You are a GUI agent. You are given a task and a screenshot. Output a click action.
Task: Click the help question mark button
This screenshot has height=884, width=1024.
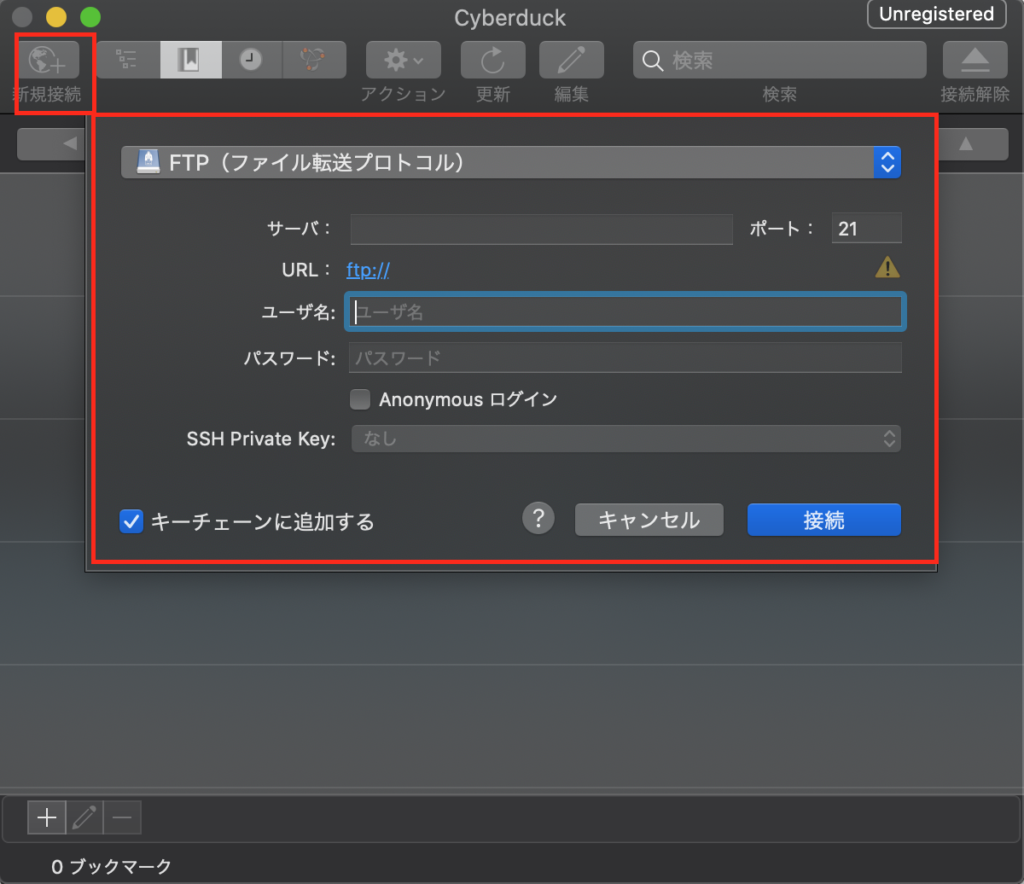pos(538,519)
